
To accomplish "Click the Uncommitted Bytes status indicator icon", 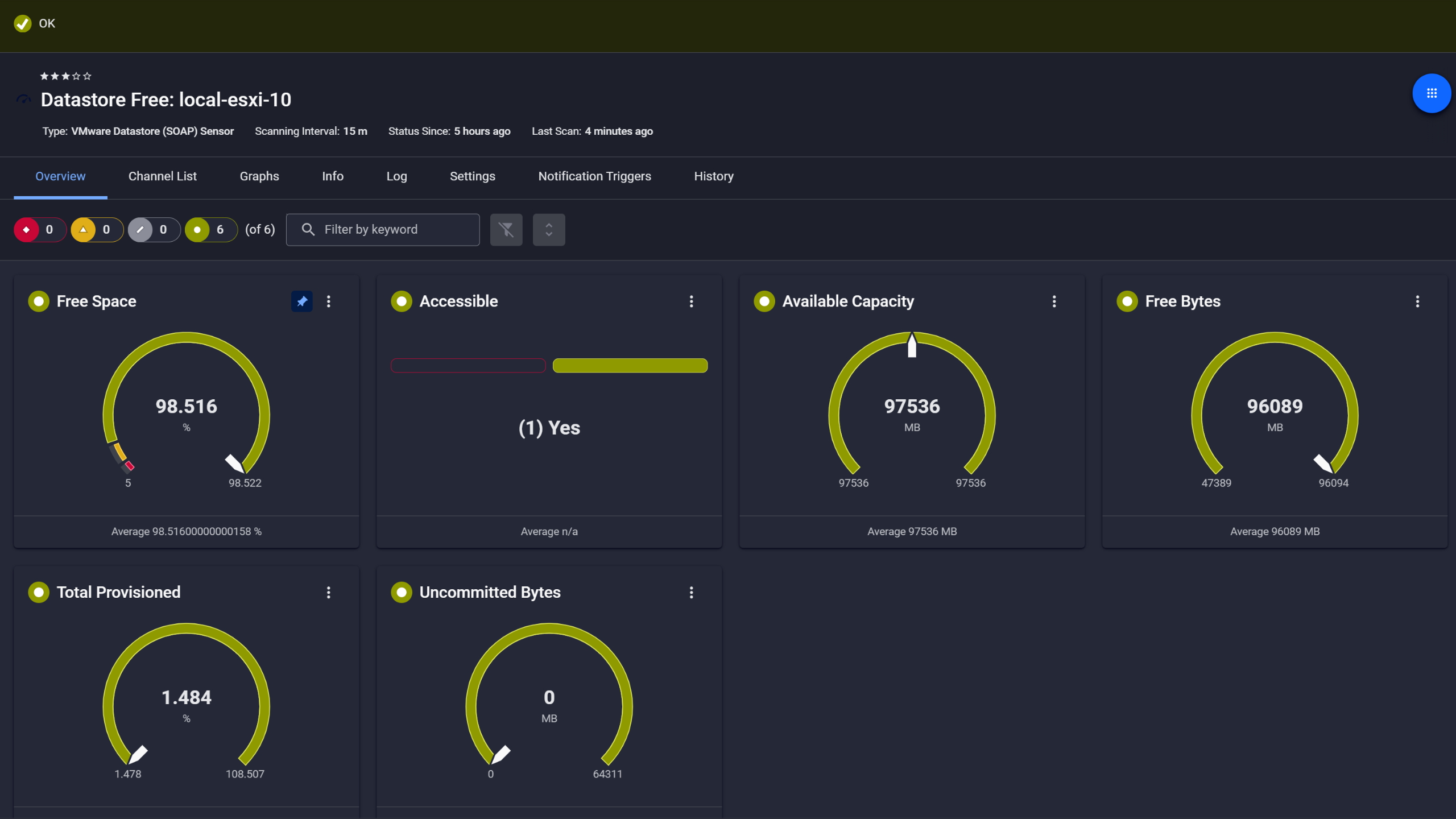I will point(402,592).
